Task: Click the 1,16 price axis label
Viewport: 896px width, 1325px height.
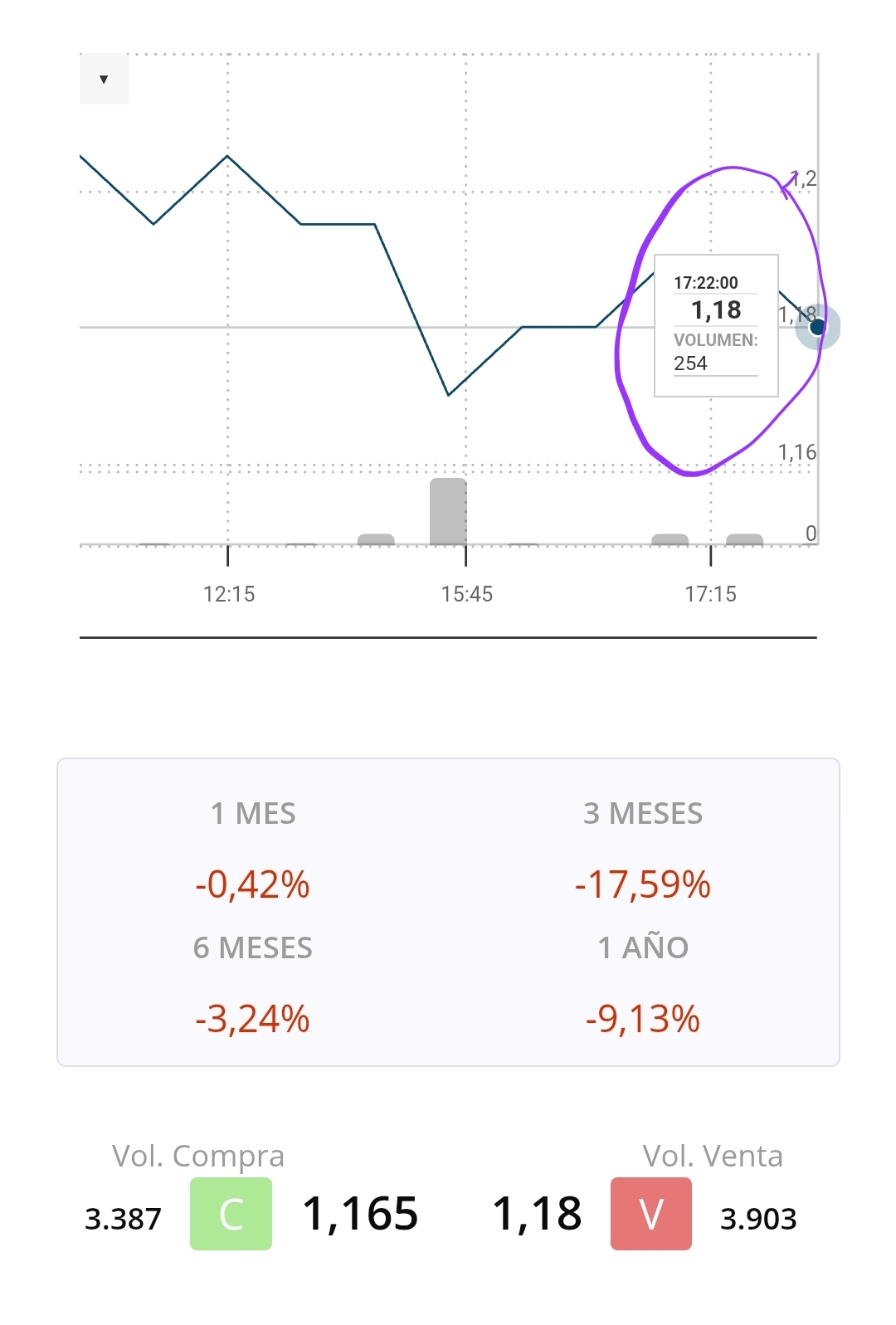Action: pos(797,452)
